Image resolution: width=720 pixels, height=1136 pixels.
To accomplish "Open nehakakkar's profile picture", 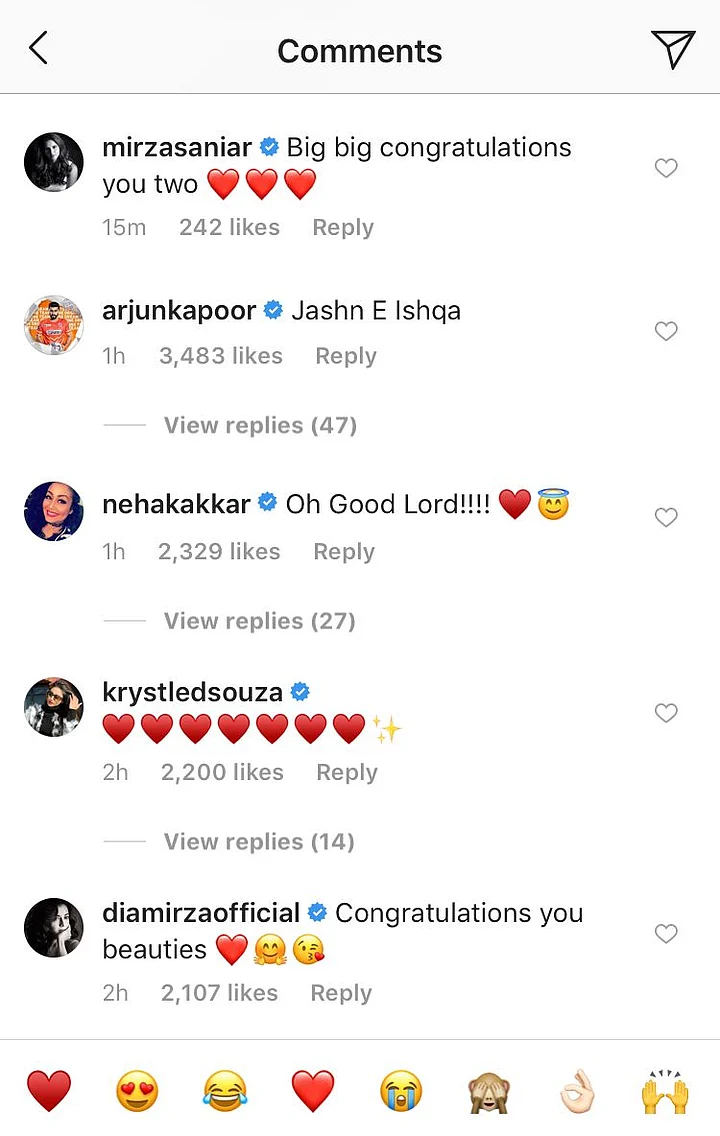I will (54, 511).
